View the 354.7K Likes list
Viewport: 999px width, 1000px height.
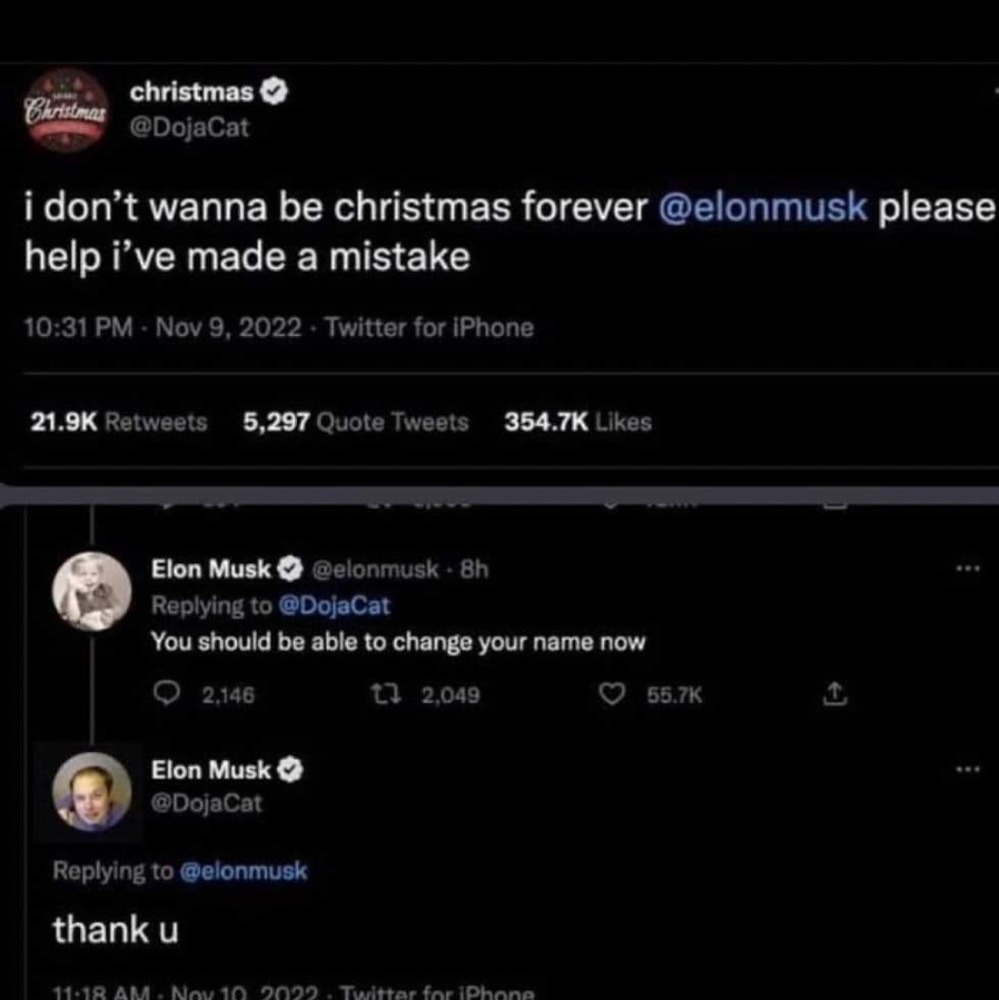click(x=578, y=422)
